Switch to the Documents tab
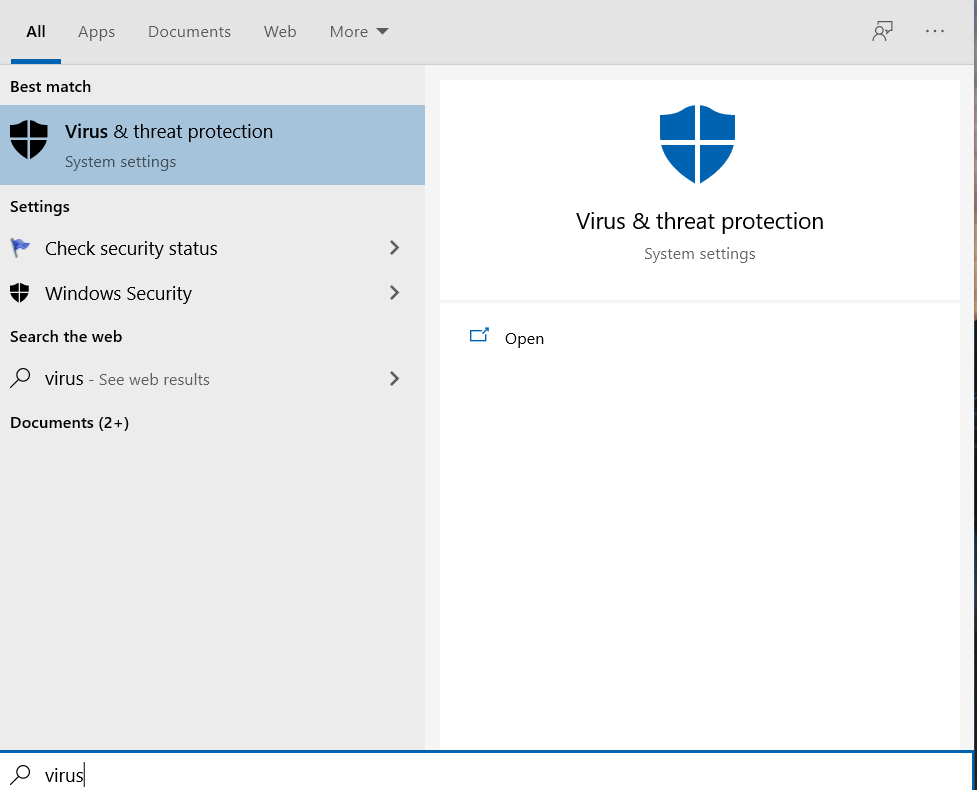977x790 pixels. point(189,31)
